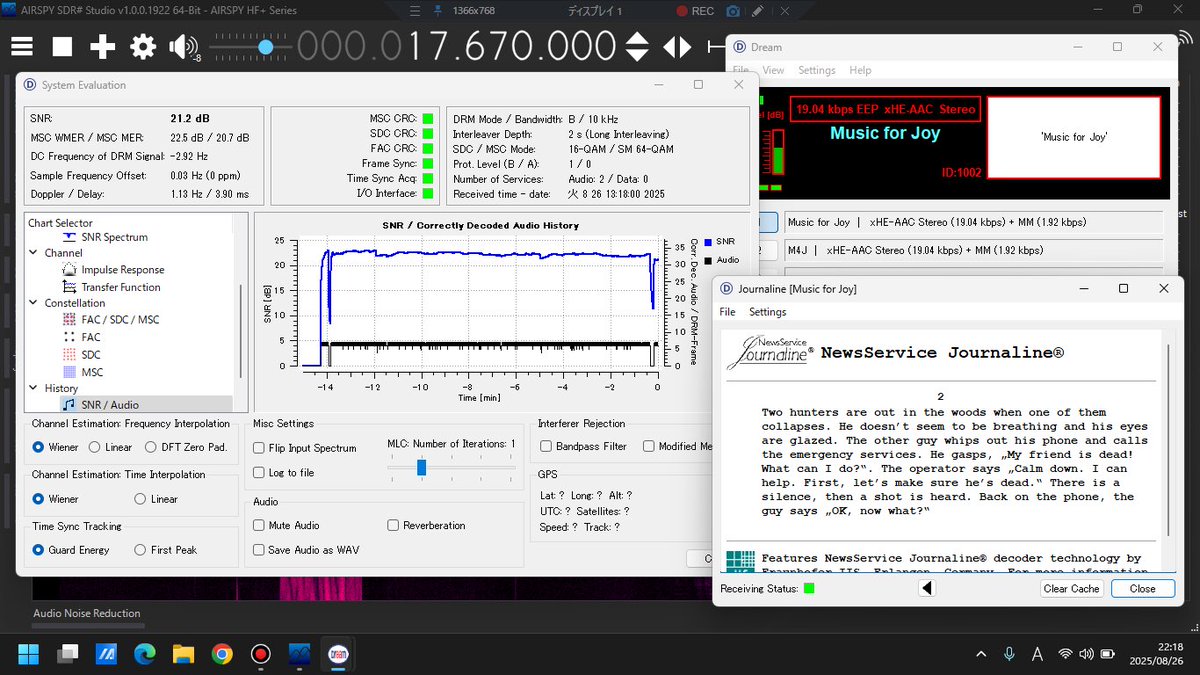This screenshot has width=1200, height=675.
Task: Open the Windows Start menu
Action: click(x=28, y=654)
